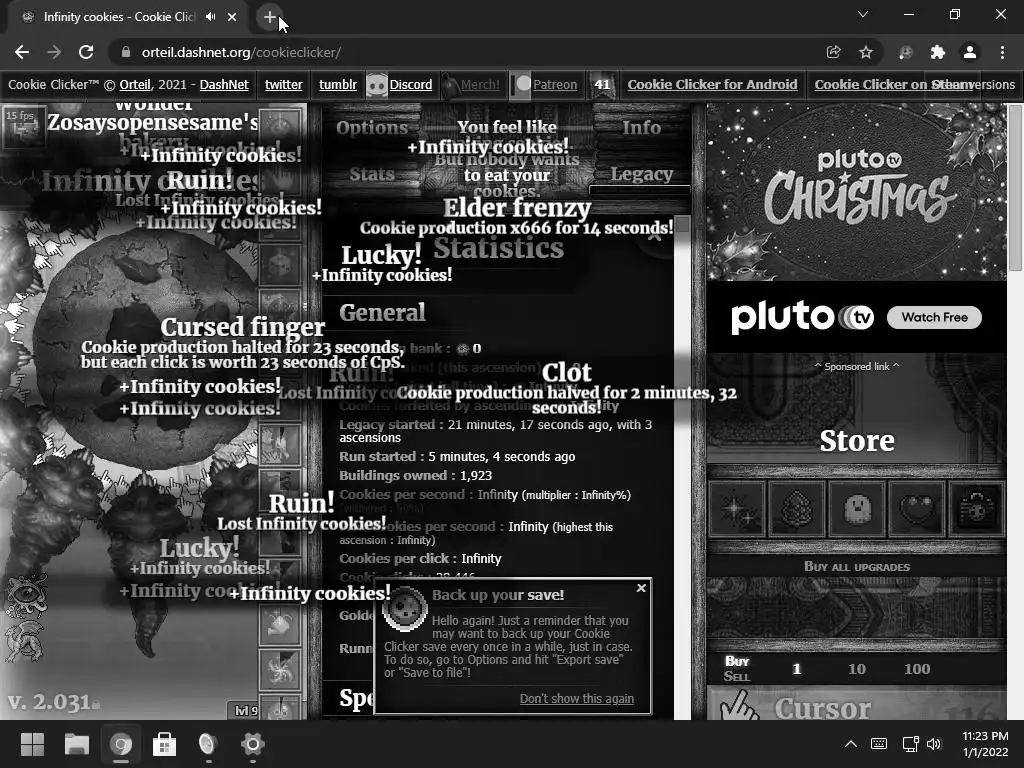The image size is (1024, 768).
Task: Buy the Cursor building
Action: pyautogui.click(x=856, y=705)
